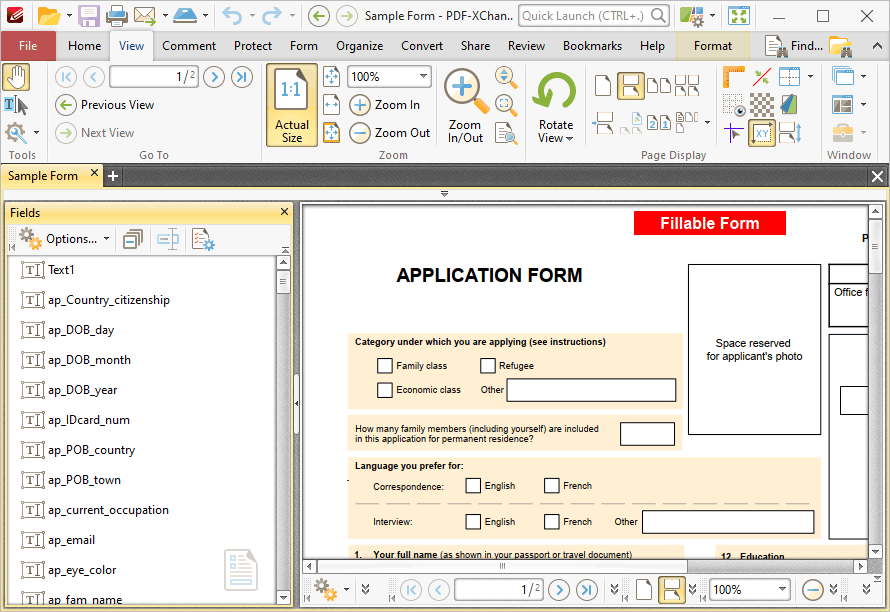Image resolution: width=890 pixels, height=612 pixels.
Task: Go to last page in ribbon
Action: [x=242, y=77]
